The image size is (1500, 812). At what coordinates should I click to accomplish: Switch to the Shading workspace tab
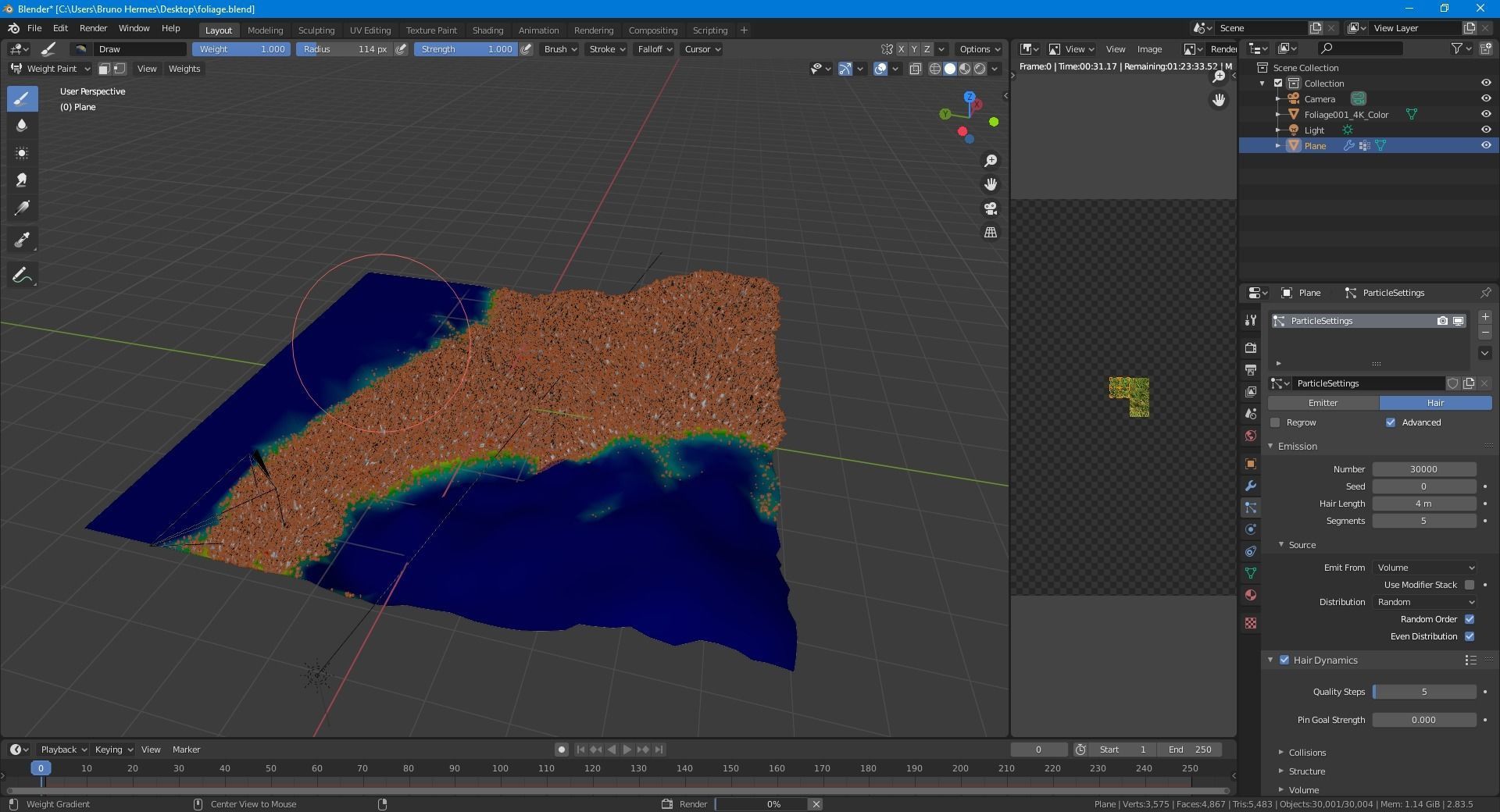(487, 30)
